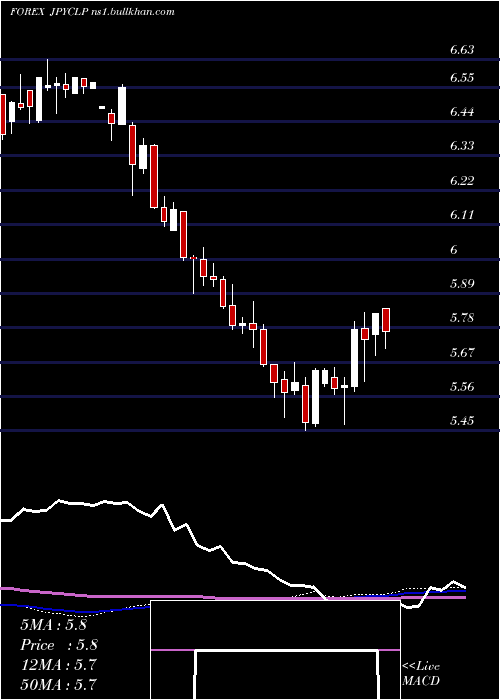Click the <<Live MACD label

[421, 674]
